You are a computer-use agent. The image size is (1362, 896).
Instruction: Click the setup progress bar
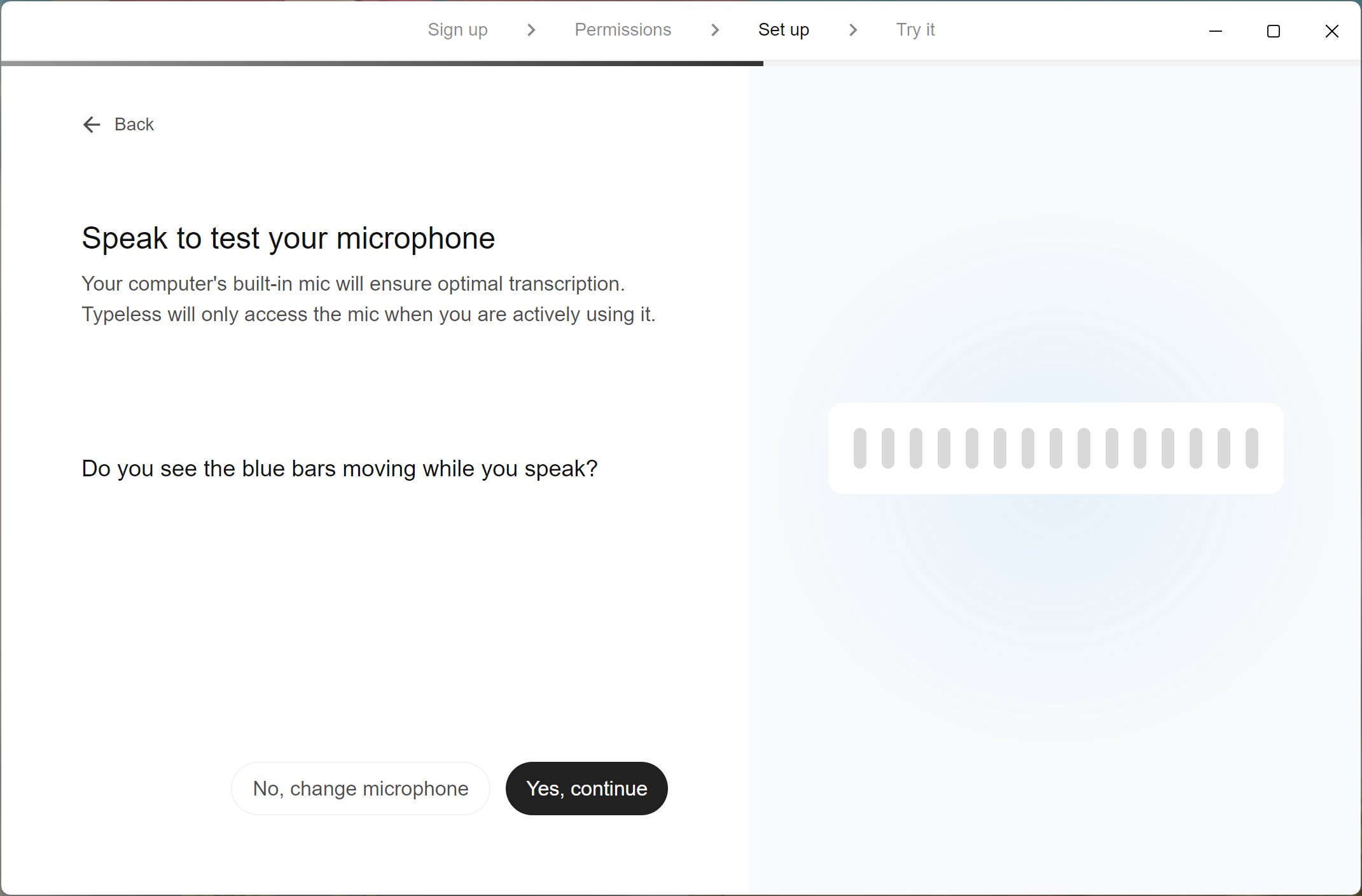382,64
